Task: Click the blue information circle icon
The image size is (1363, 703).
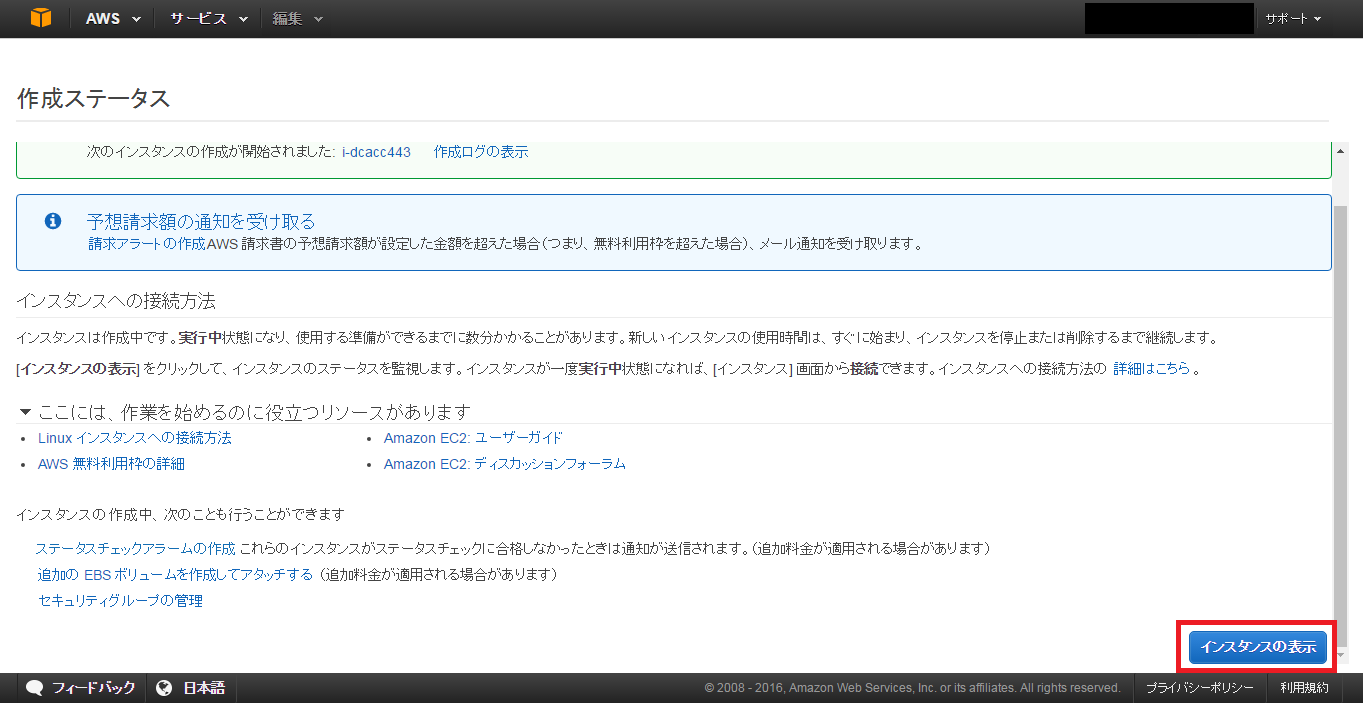Action: [53, 221]
